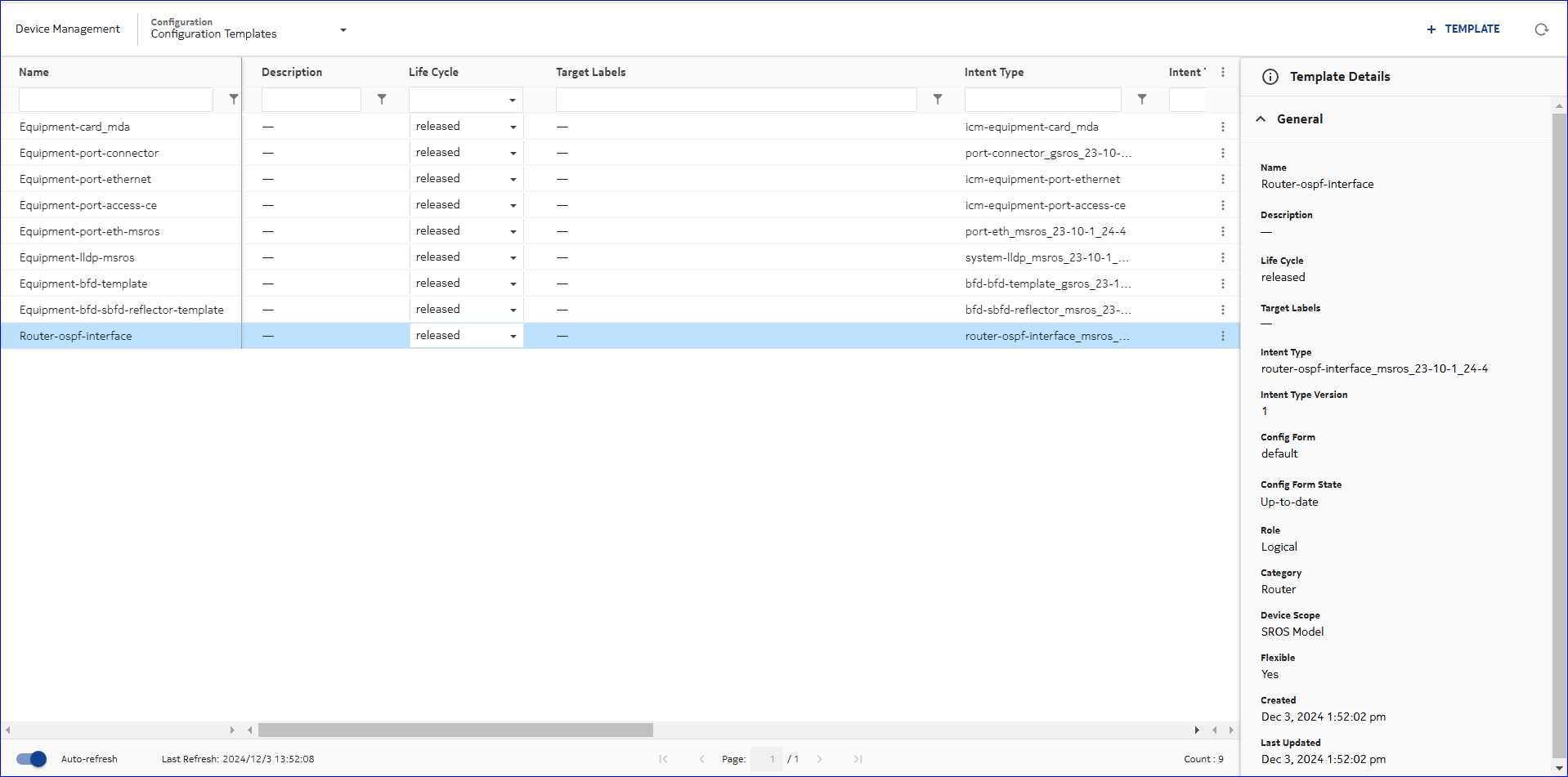Click Device Management in header
Image resolution: width=1568 pixels, height=777 pixels.
pyautogui.click(x=68, y=29)
